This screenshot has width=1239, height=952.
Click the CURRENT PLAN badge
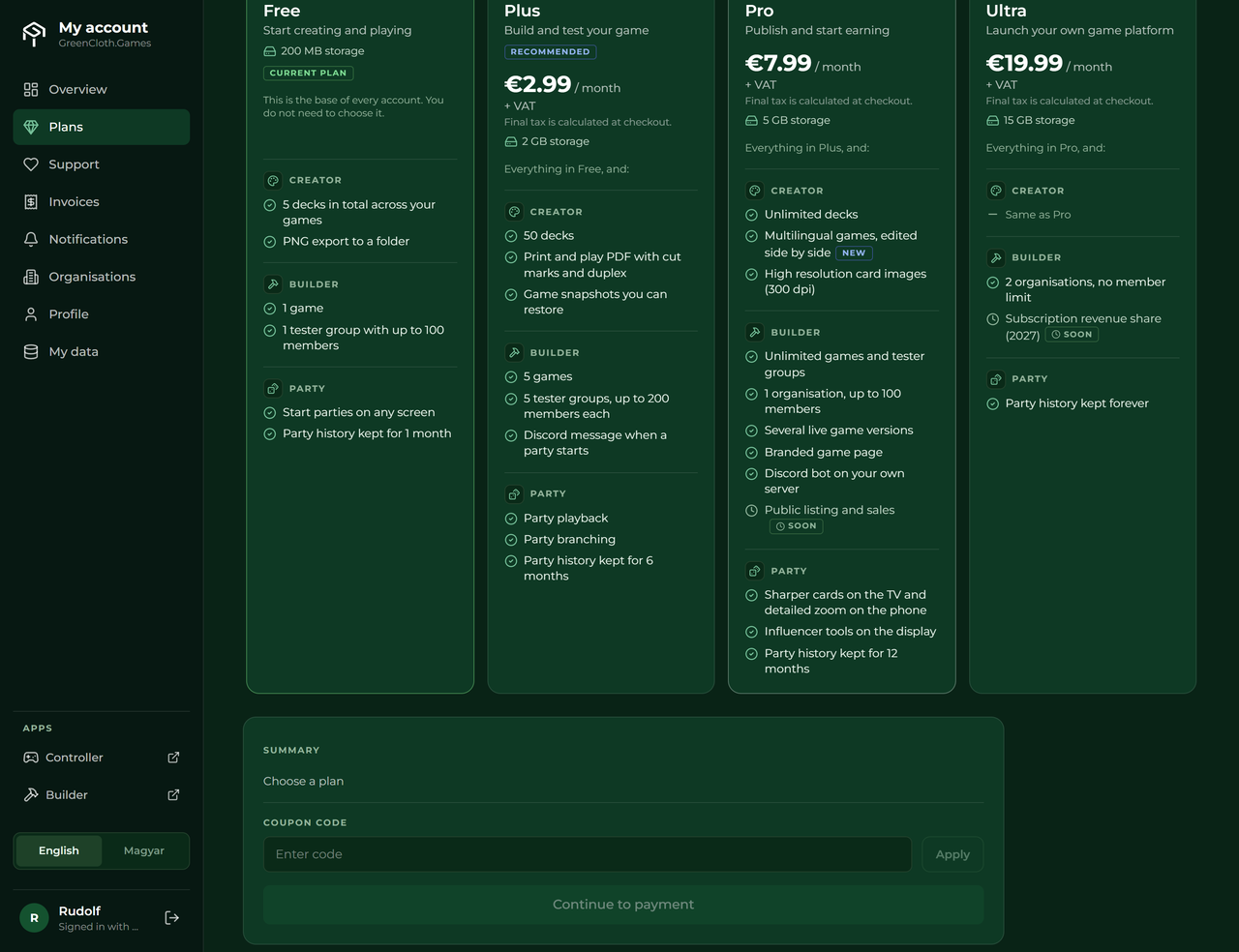point(308,74)
